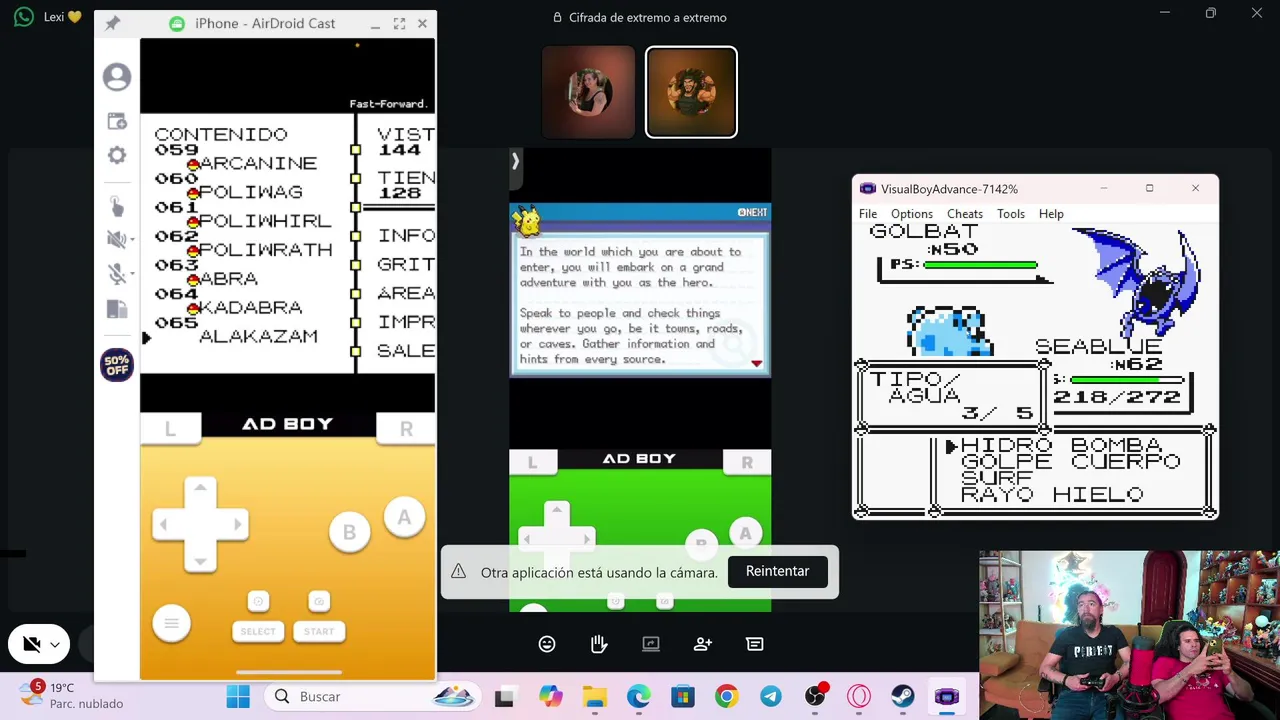Click Reintentar on the camera warning
1280x720 pixels.
point(777,571)
